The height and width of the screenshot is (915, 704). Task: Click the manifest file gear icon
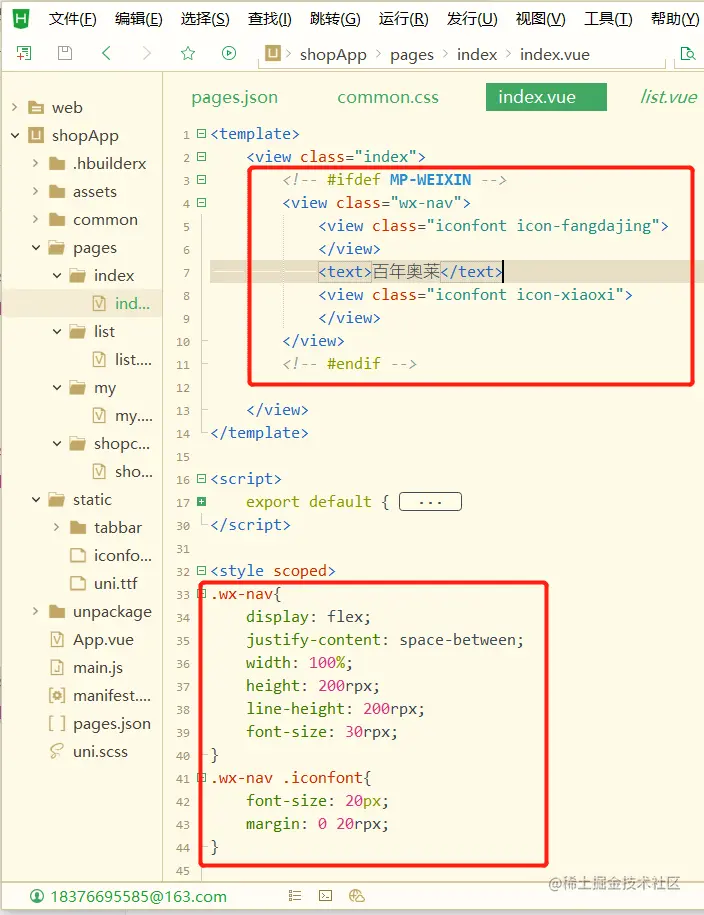(x=57, y=696)
